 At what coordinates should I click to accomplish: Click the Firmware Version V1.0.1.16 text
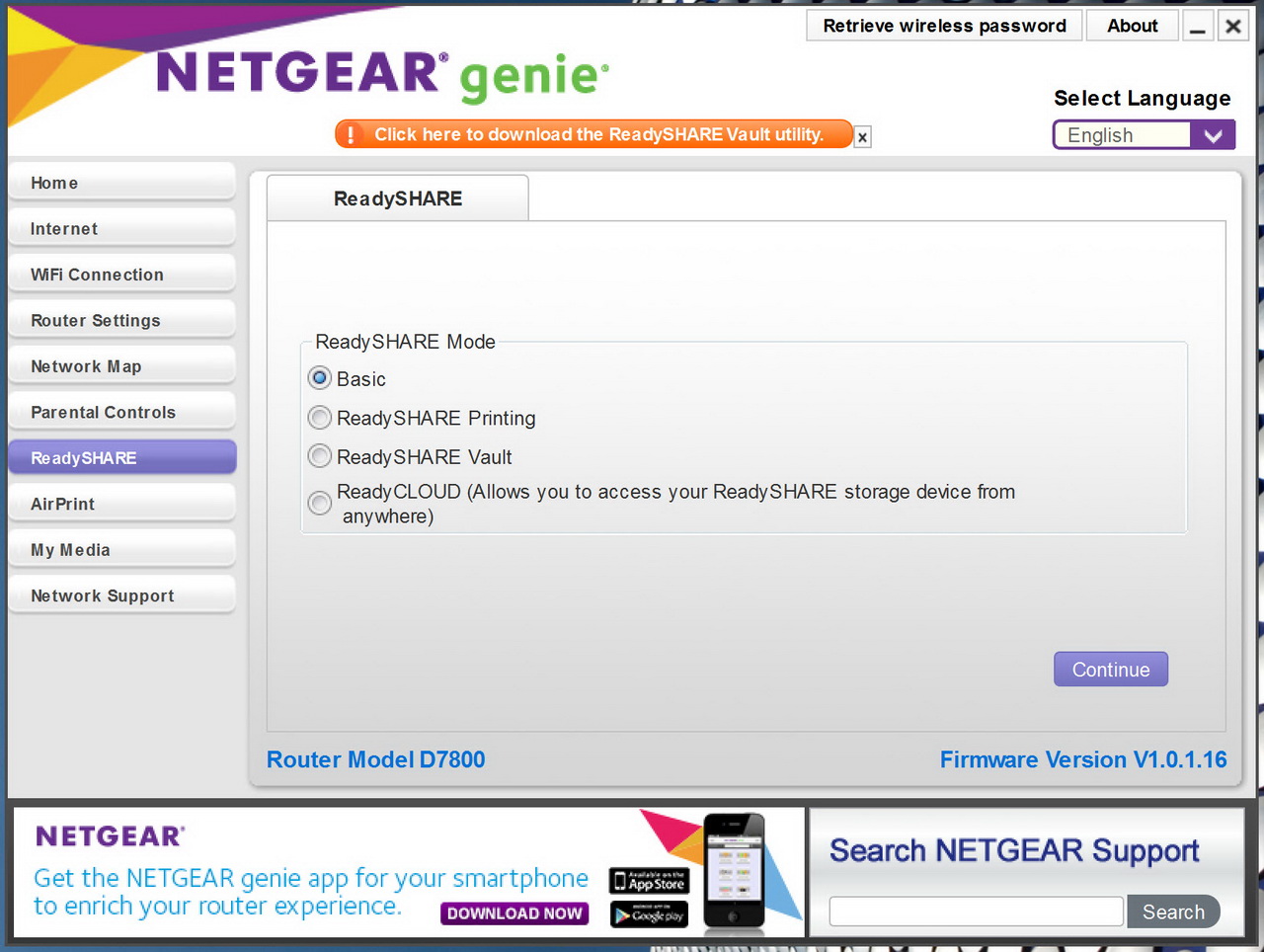tap(1083, 759)
